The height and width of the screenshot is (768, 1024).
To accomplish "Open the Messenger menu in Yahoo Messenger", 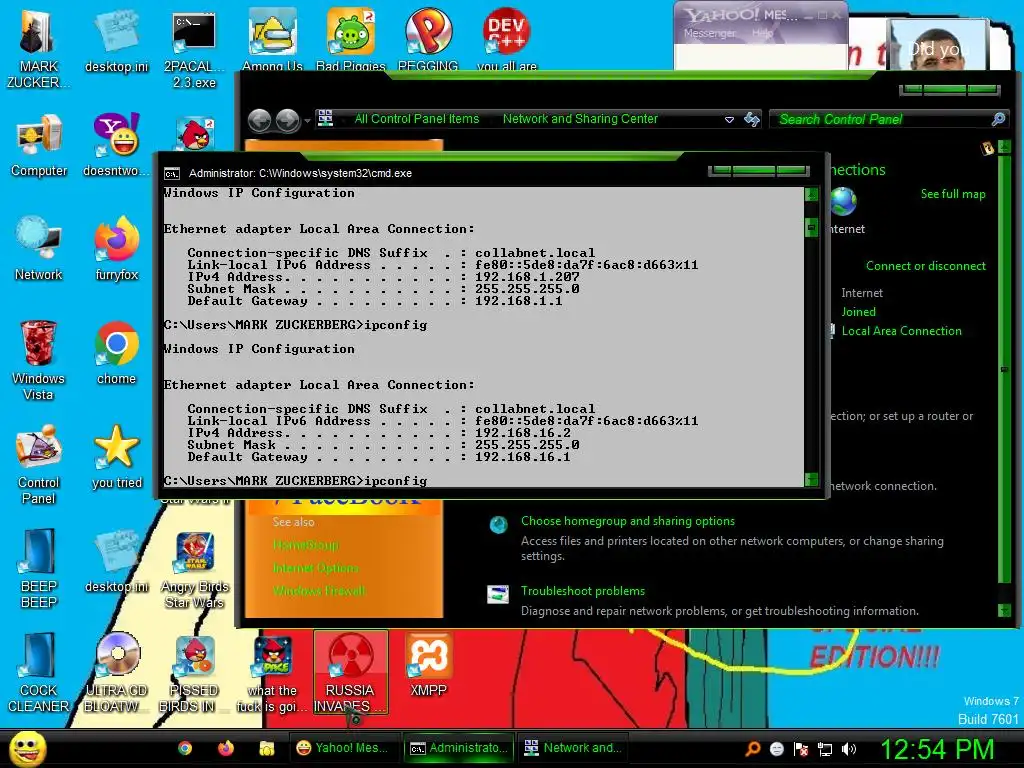I will 709,33.
